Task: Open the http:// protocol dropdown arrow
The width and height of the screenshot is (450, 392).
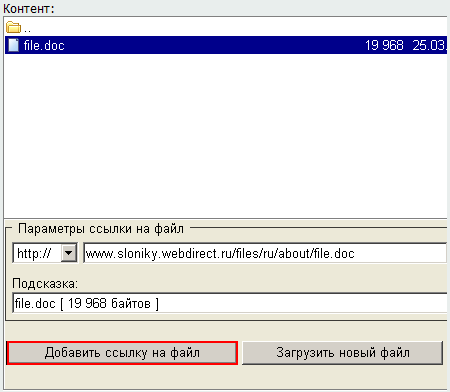Action: tap(69, 253)
